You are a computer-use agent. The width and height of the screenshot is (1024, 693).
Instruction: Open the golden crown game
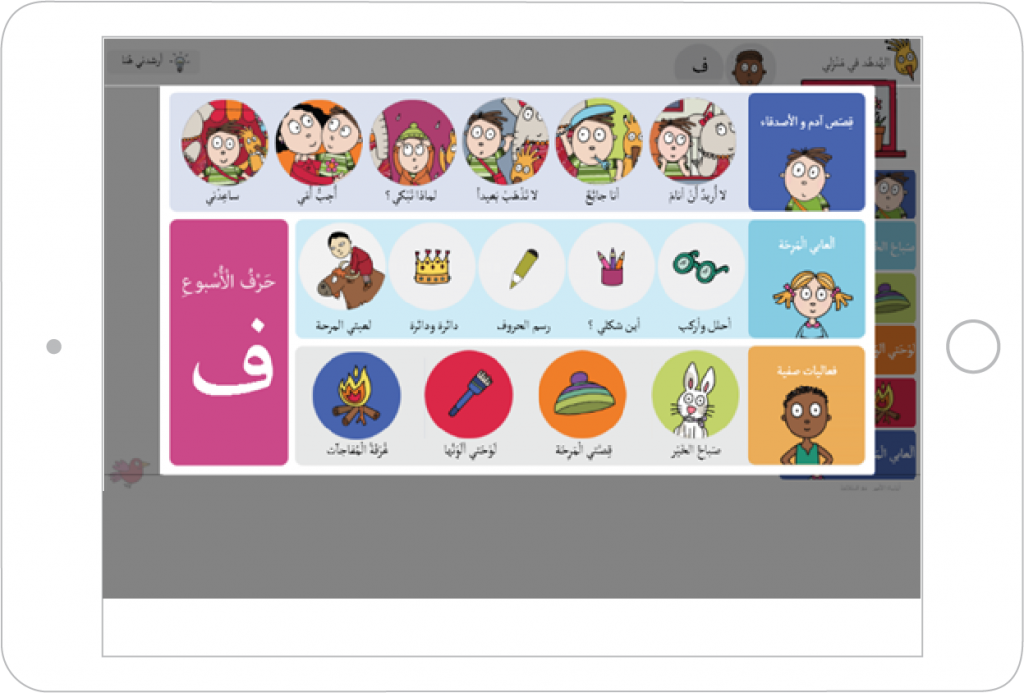[x=432, y=266]
